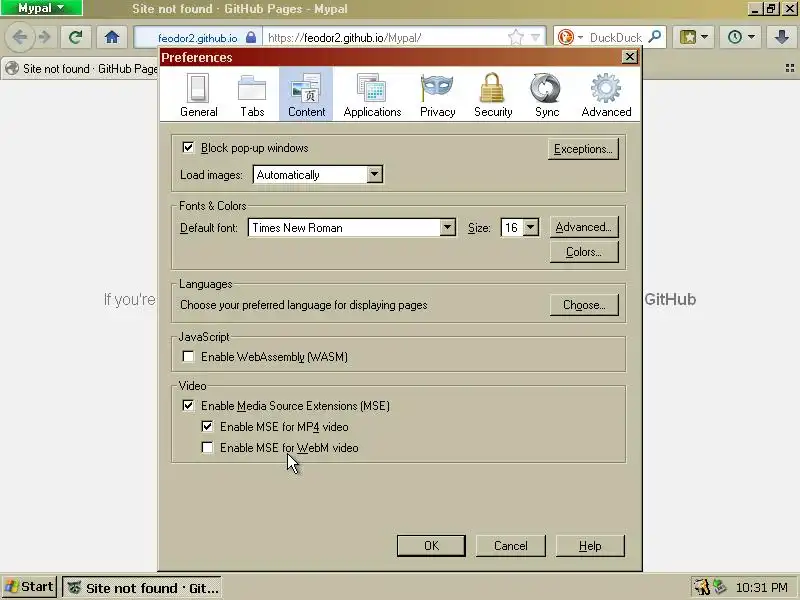Switch to the Tabs preferences pane
The image size is (800, 600).
[252, 95]
